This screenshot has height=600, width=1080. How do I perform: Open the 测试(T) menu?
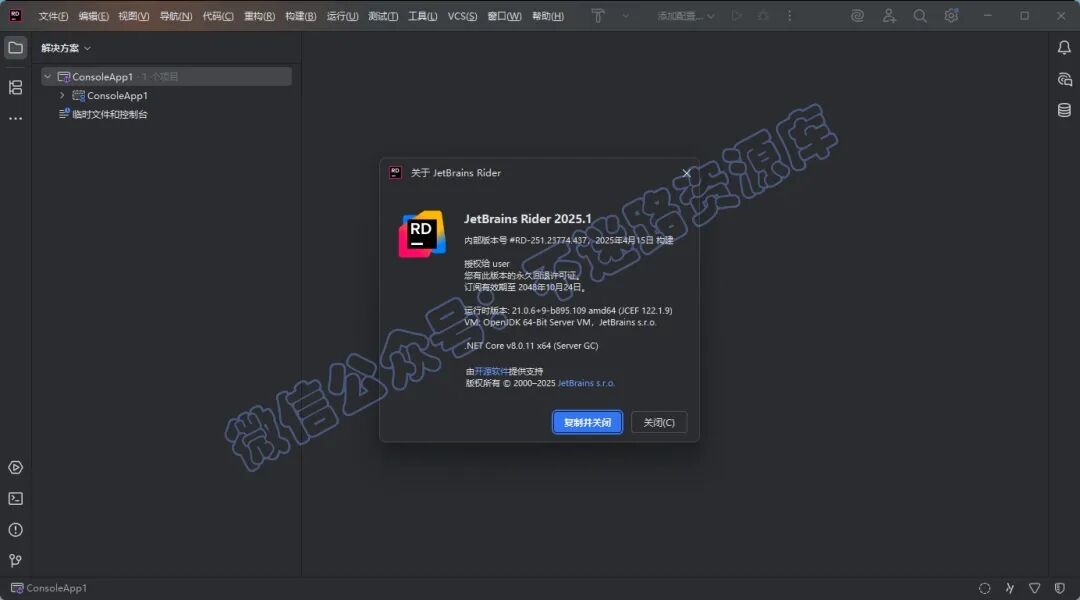coord(383,16)
